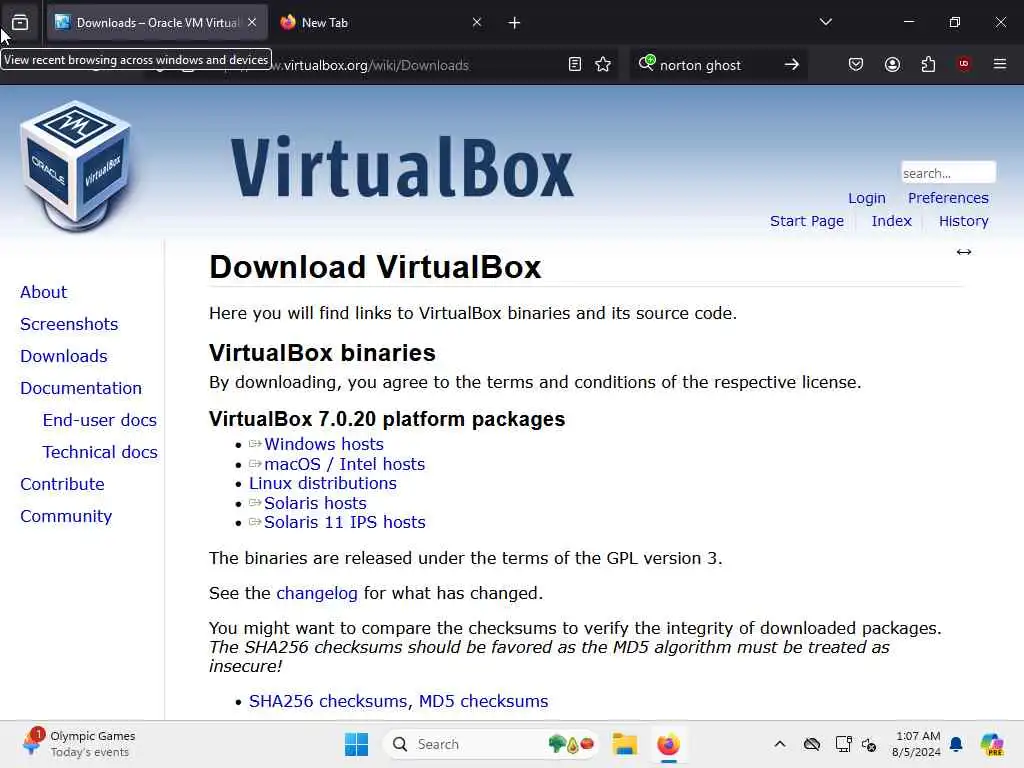This screenshot has height=768, width=1024.
Task: Open Linux distributions link
Action: coord(323,483)
